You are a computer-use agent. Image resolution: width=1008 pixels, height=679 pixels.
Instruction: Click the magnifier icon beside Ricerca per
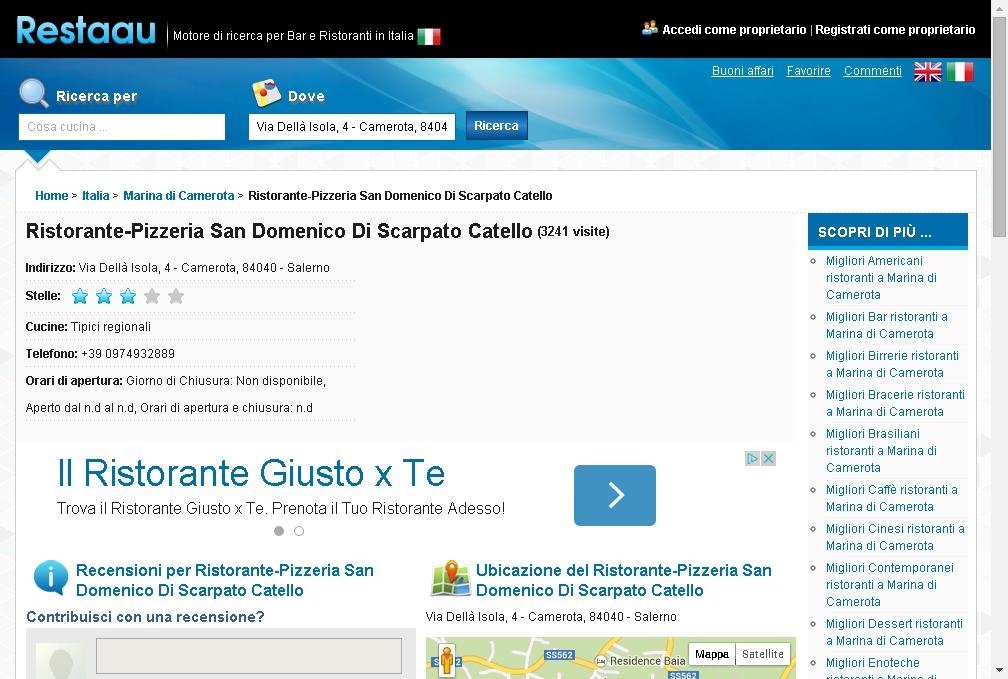[34, 93]
